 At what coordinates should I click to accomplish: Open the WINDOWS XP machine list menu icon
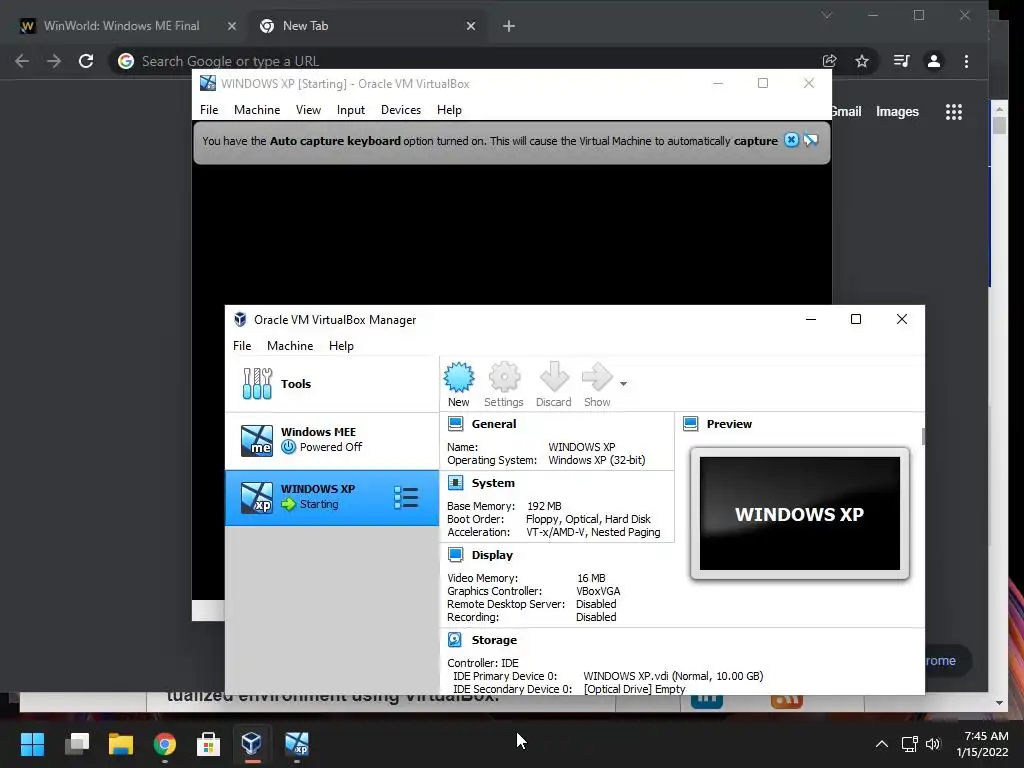[406, 498]
